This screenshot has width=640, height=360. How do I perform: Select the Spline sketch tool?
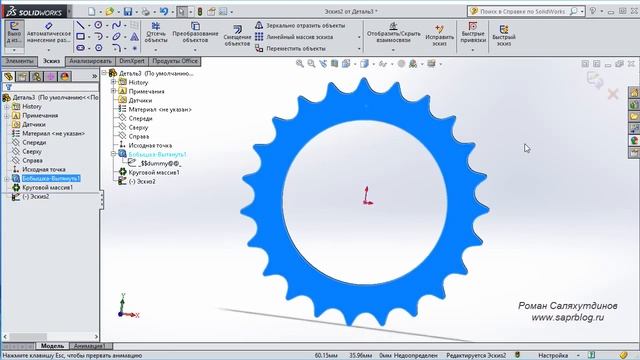(x=116, y=25)
